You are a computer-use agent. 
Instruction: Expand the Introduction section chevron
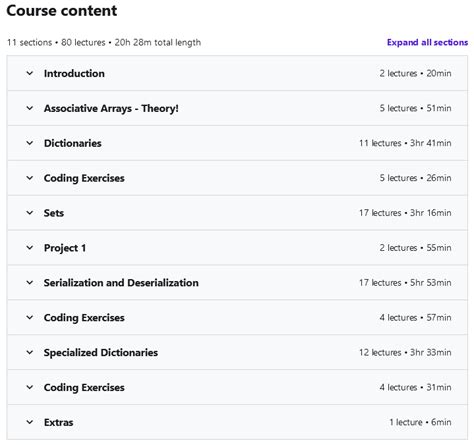(x=30, y=73)
